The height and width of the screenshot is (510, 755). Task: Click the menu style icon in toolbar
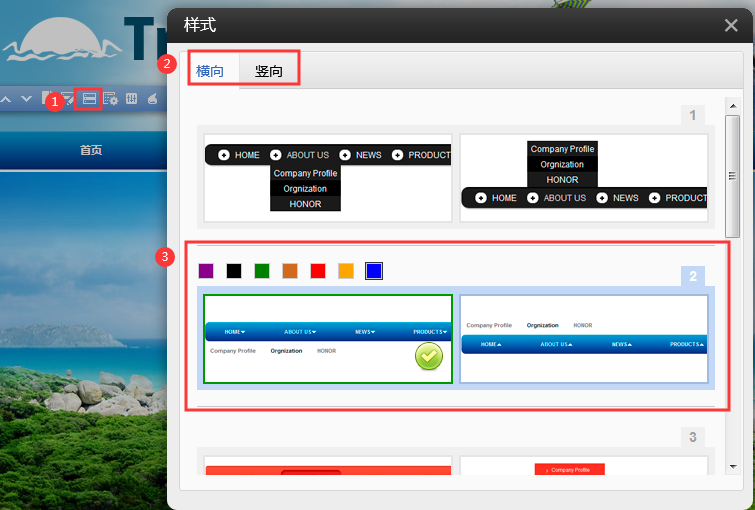tap(88, 99)
